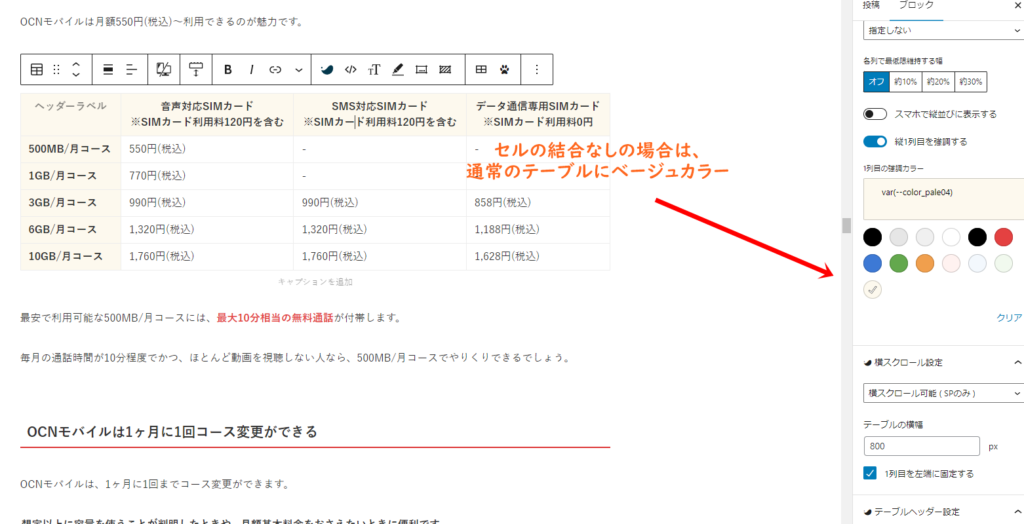Click the block drag handle dots
The image size is (1024, 524).
click(x=56, y=69)
